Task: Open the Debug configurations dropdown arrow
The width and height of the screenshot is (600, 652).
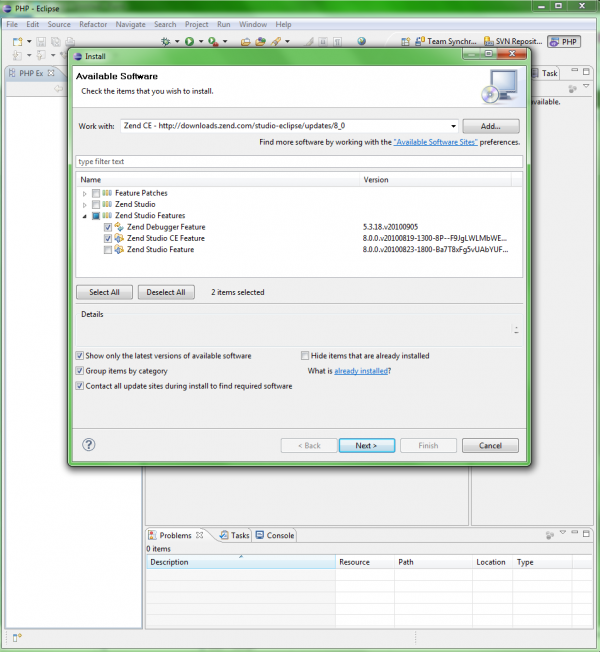Action: (x=177, y=41)
